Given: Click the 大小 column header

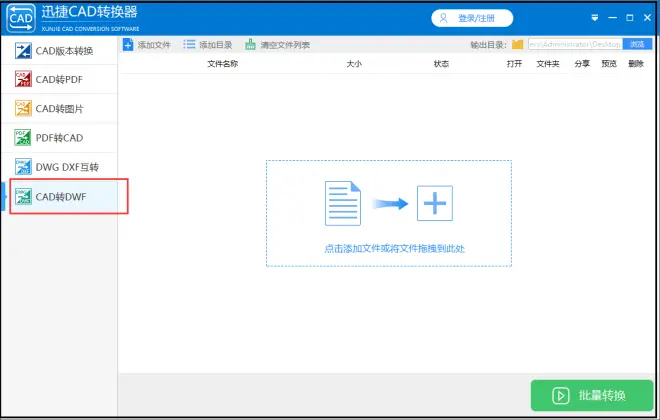Looking at the screenshot, I should pos(354,64).
